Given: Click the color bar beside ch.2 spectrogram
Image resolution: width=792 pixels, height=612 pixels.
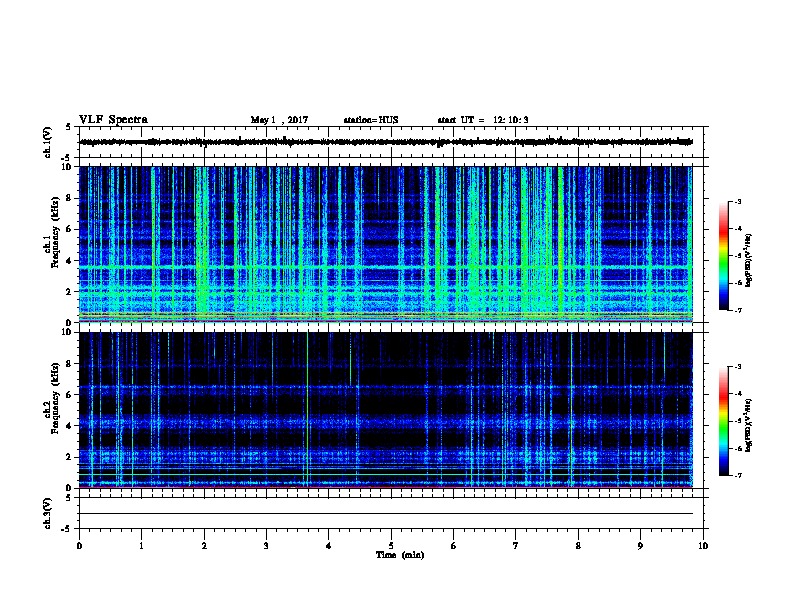Looking at the screenshot, I should pyautogui.click(x=724, y=421).
